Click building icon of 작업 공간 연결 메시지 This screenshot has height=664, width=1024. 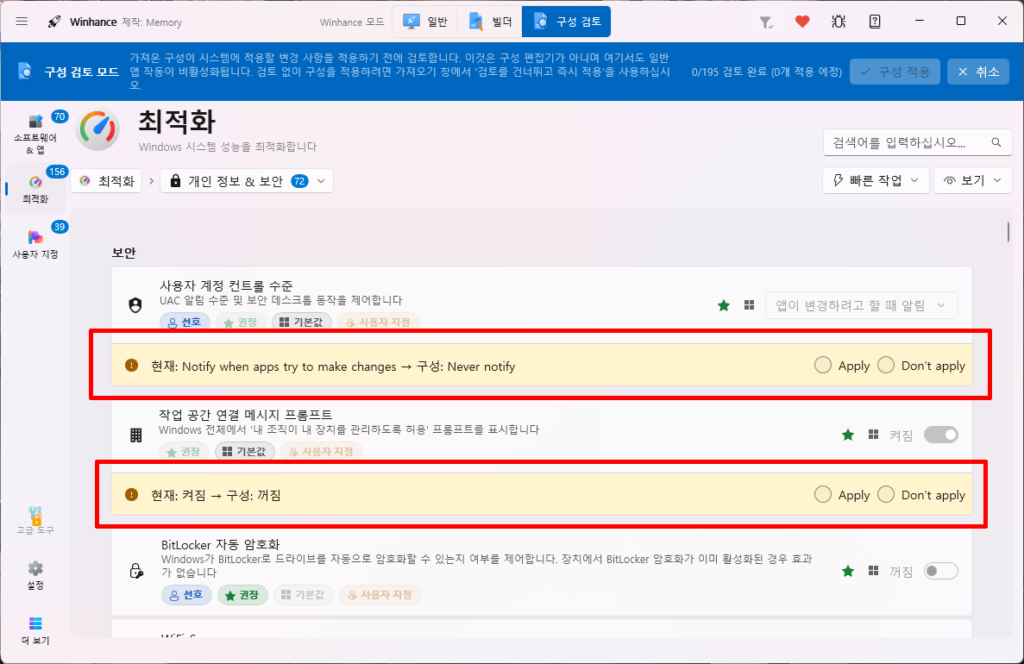[136, 435]
